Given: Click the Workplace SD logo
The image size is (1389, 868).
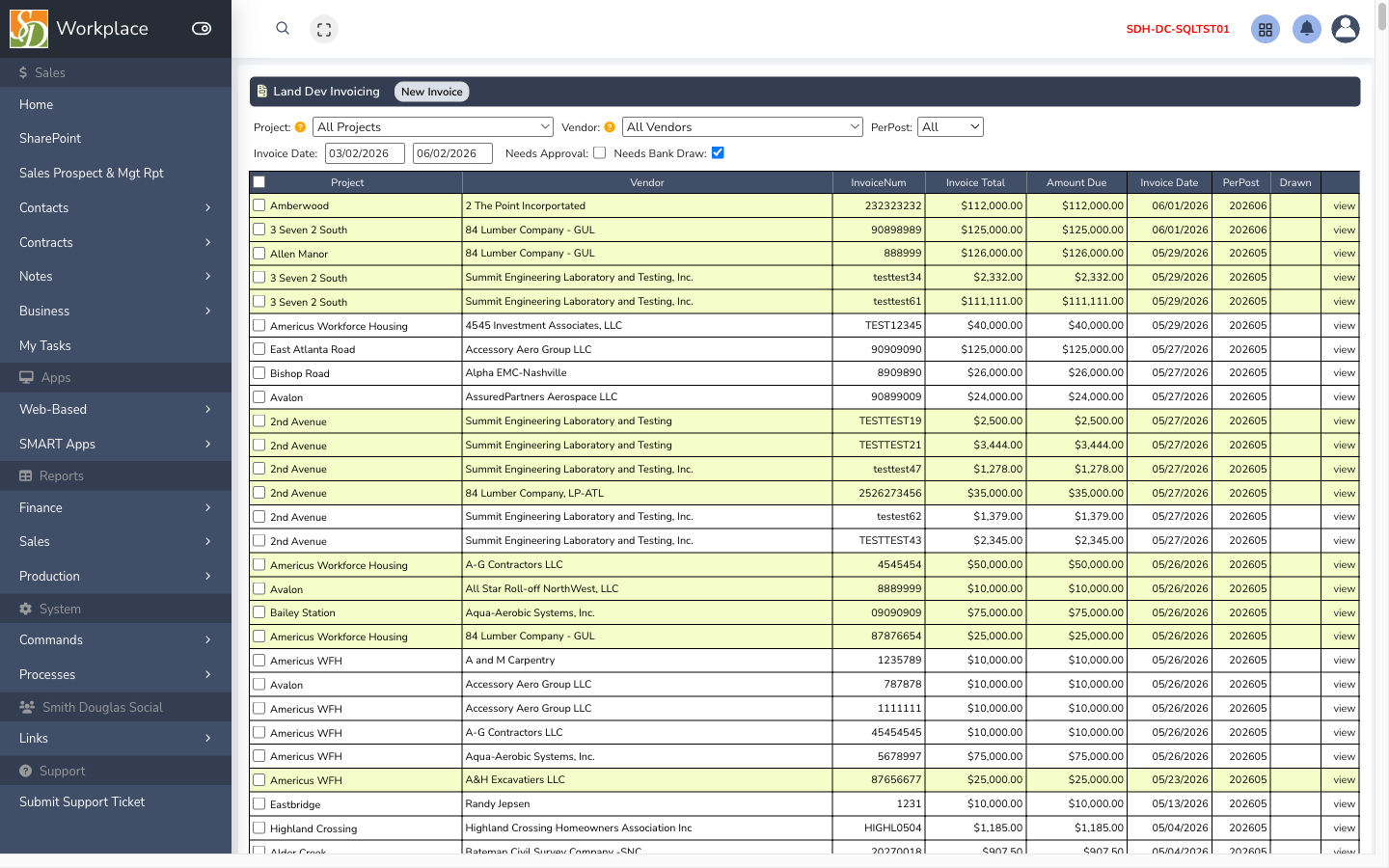Looking at the screenshot, I should coord(29,29).
